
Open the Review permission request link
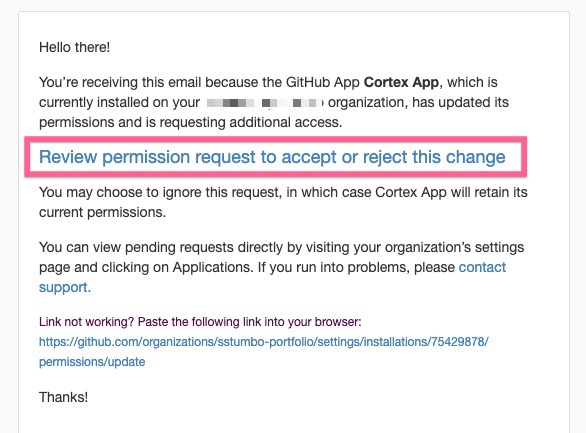(x=272, y=157)
